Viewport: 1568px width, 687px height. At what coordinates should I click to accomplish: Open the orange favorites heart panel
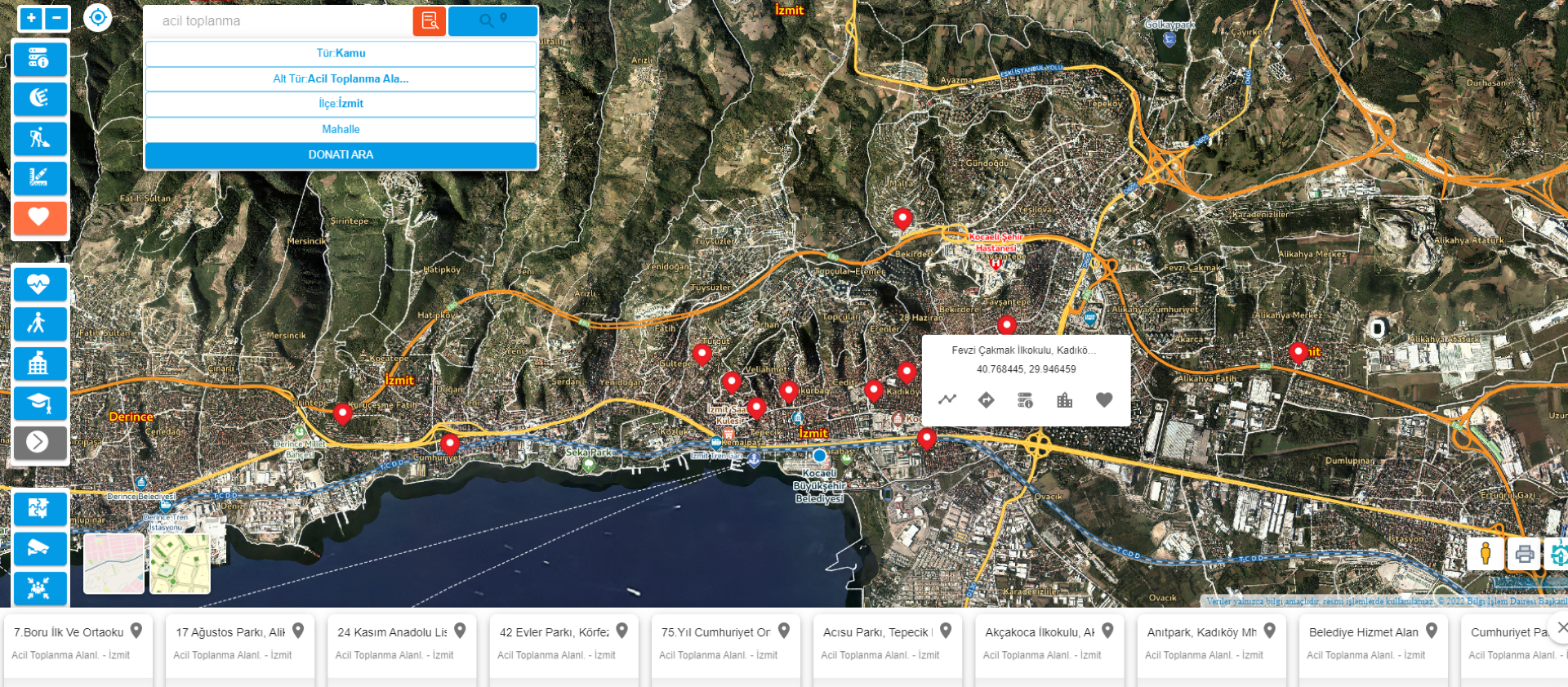pos(39,218)
